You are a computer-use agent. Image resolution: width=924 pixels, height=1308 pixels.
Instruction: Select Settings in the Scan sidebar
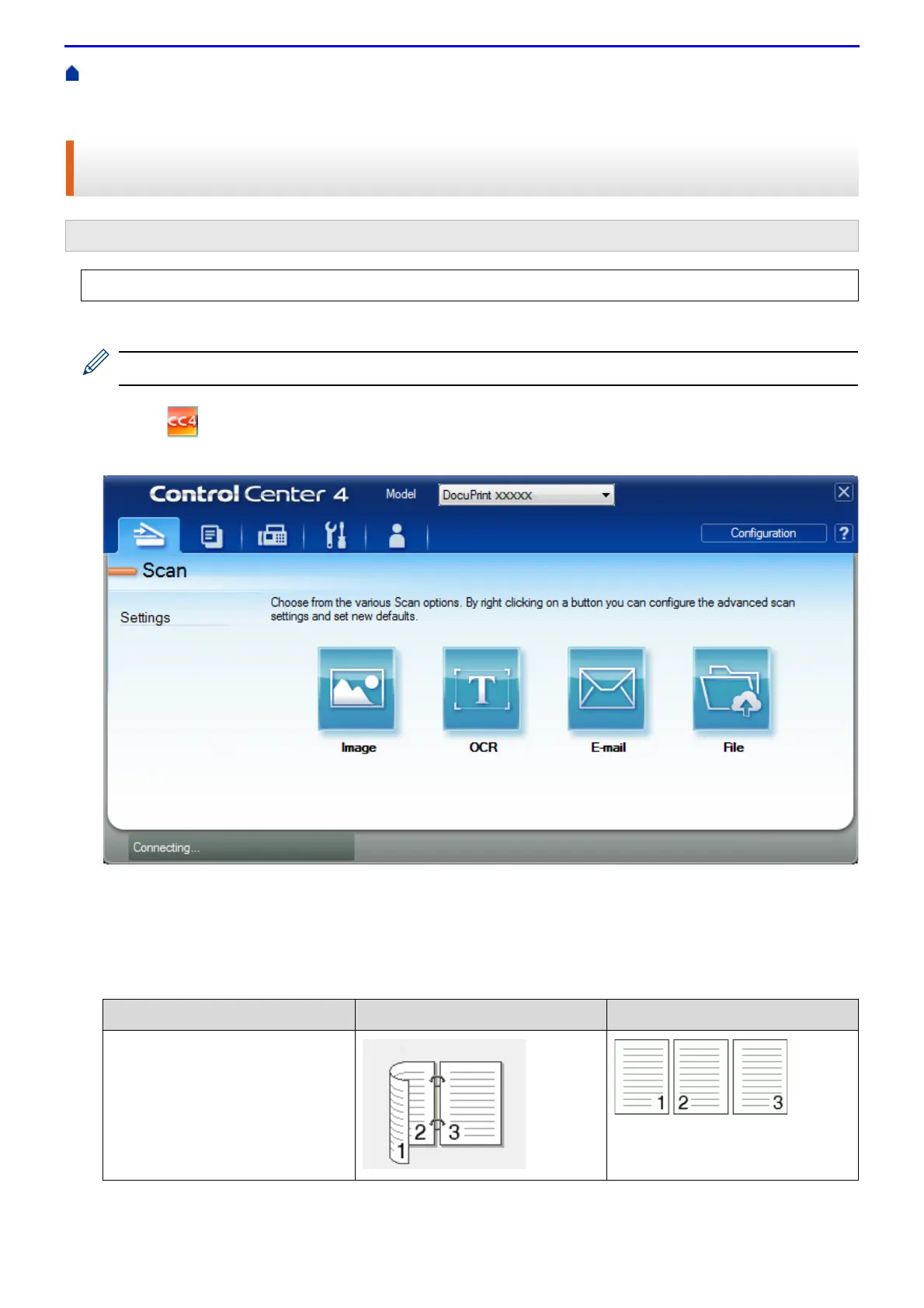point(145,617)
